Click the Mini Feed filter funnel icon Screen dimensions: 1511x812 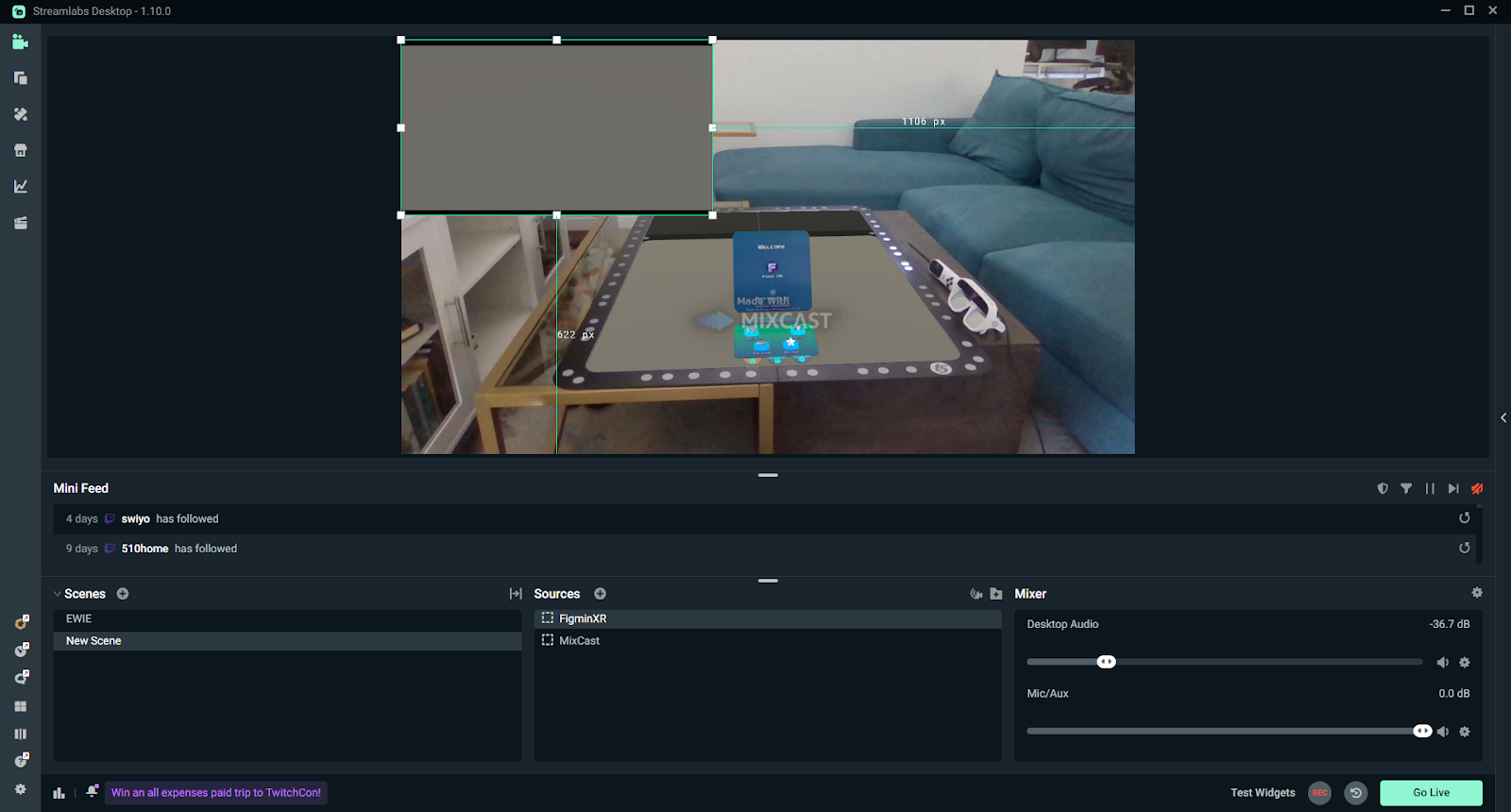[1406, 488]
